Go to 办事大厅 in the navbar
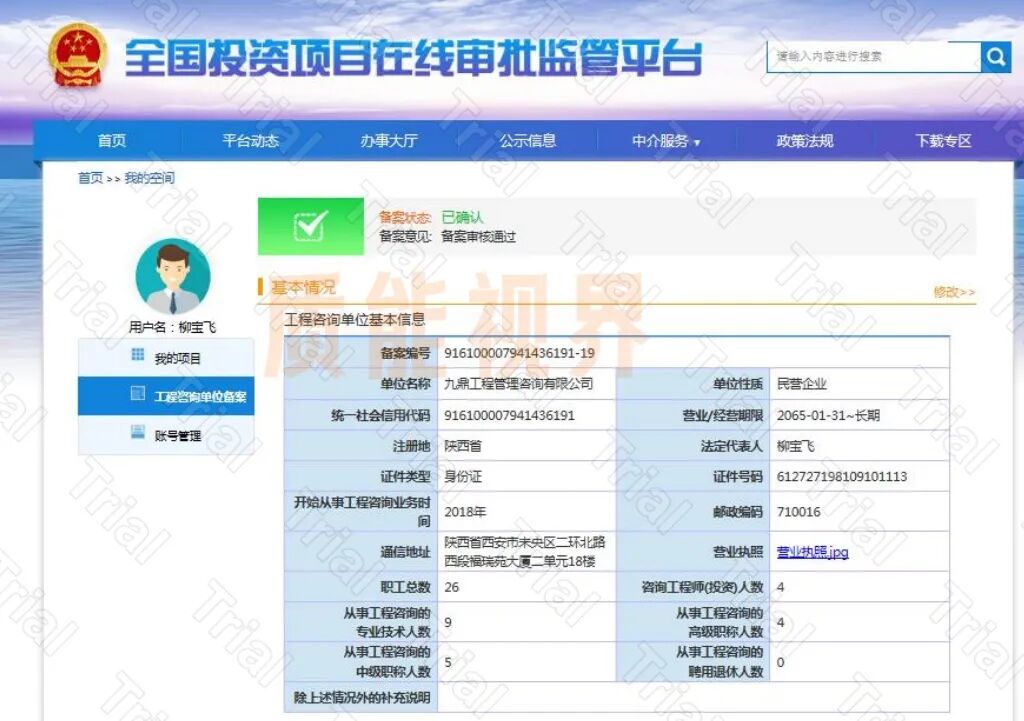The width and height of the screenshot is (1024, 721). point(389,141)
